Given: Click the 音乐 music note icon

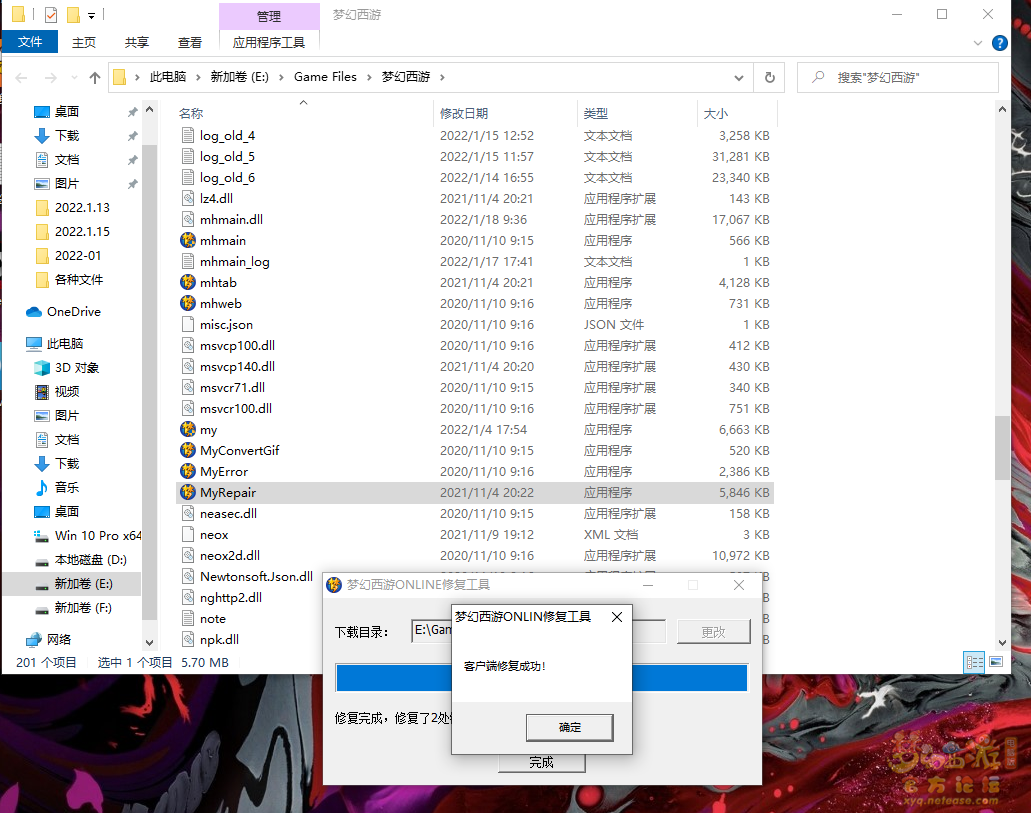Looking at the screenshot, I should (41, 487).
